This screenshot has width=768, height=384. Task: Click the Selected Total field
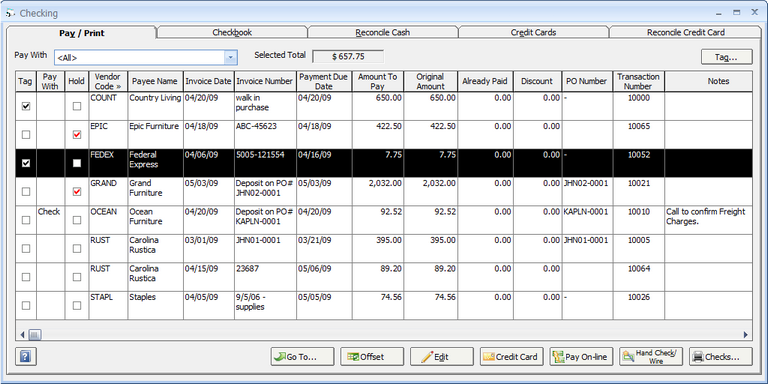(x=348, y=56)
